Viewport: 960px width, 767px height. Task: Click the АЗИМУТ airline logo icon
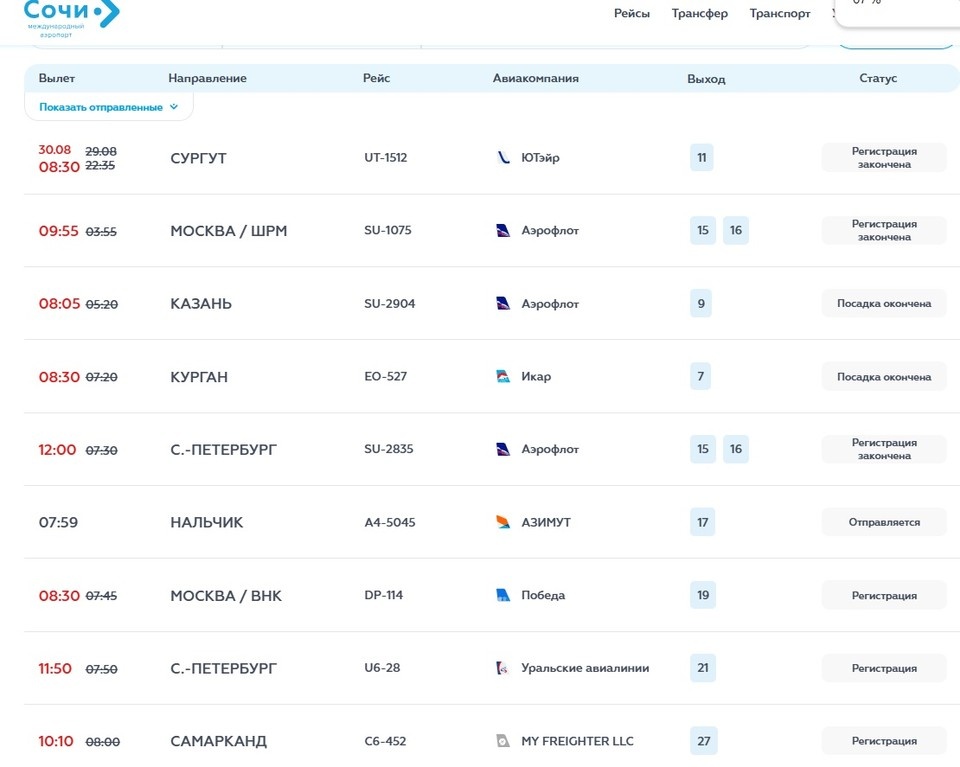coord(503,522)
